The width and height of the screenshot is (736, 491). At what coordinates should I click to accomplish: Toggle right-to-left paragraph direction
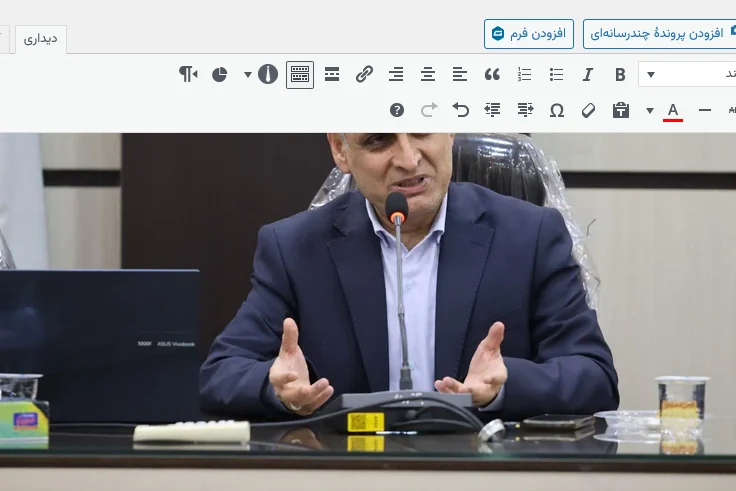(188, 75)
